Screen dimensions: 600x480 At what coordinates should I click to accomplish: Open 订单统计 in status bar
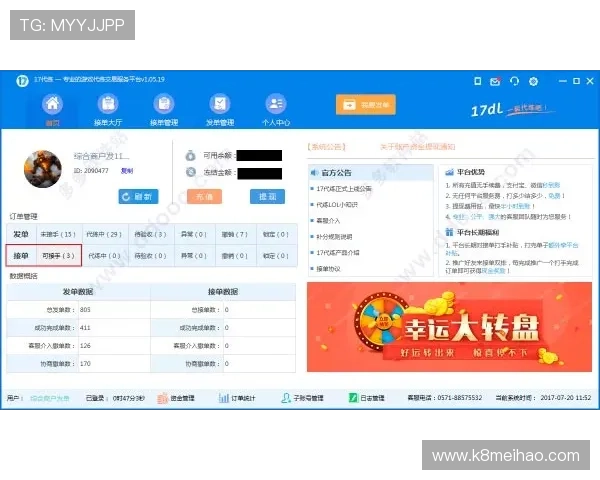237,398
